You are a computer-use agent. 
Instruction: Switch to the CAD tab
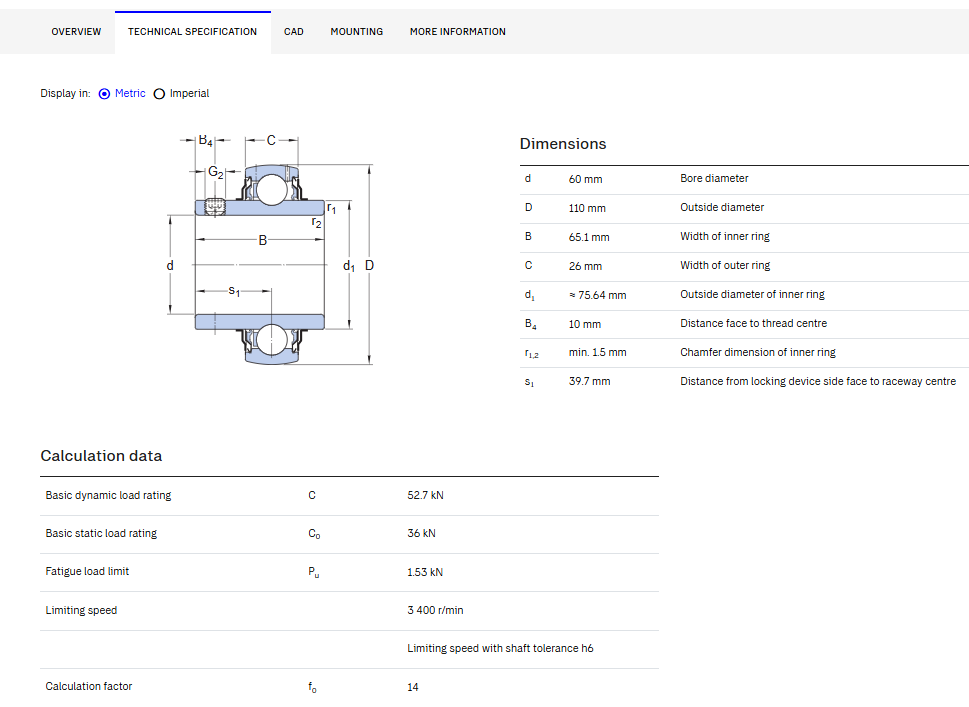point(294,32)
